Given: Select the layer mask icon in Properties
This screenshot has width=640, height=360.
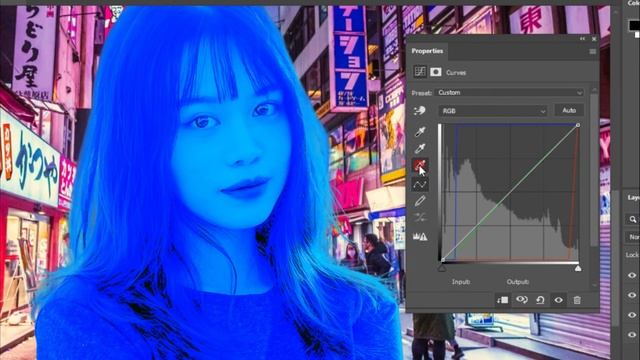Looking at the screenshot, I should click(x=436, y=72).
